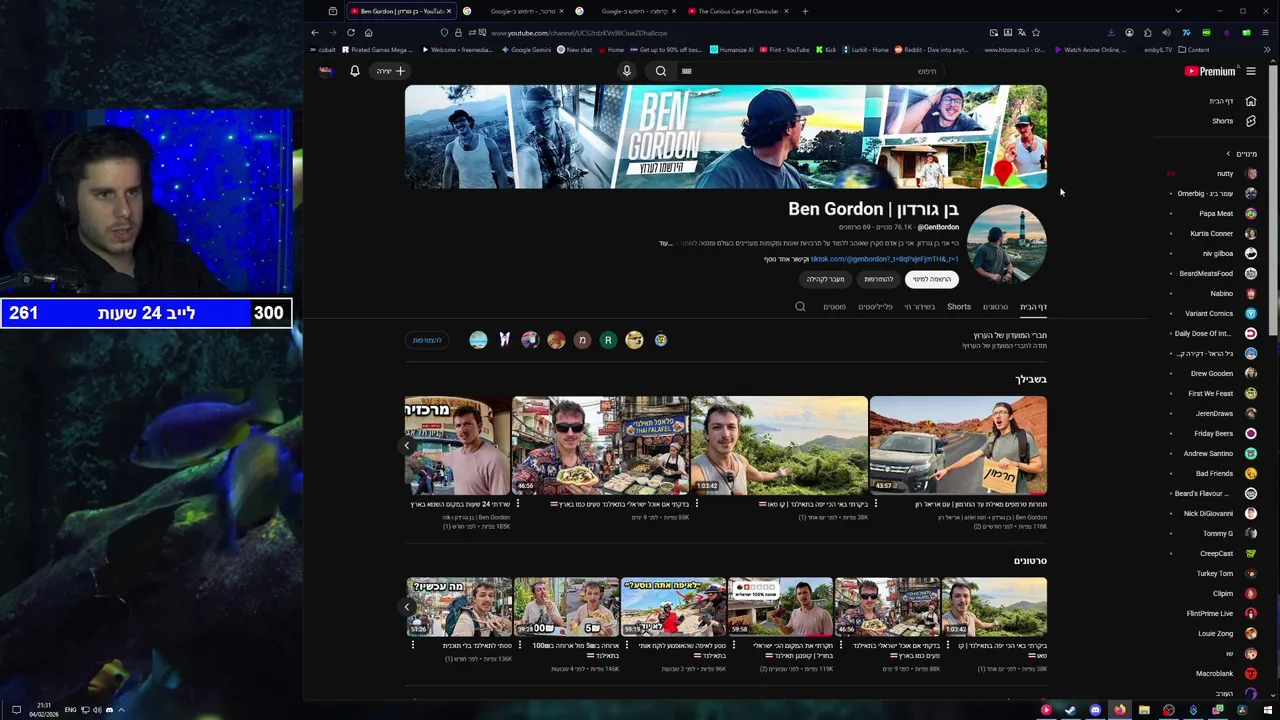Bookmark this page star icon
Screen dimensions: 1280x720
1036,33
